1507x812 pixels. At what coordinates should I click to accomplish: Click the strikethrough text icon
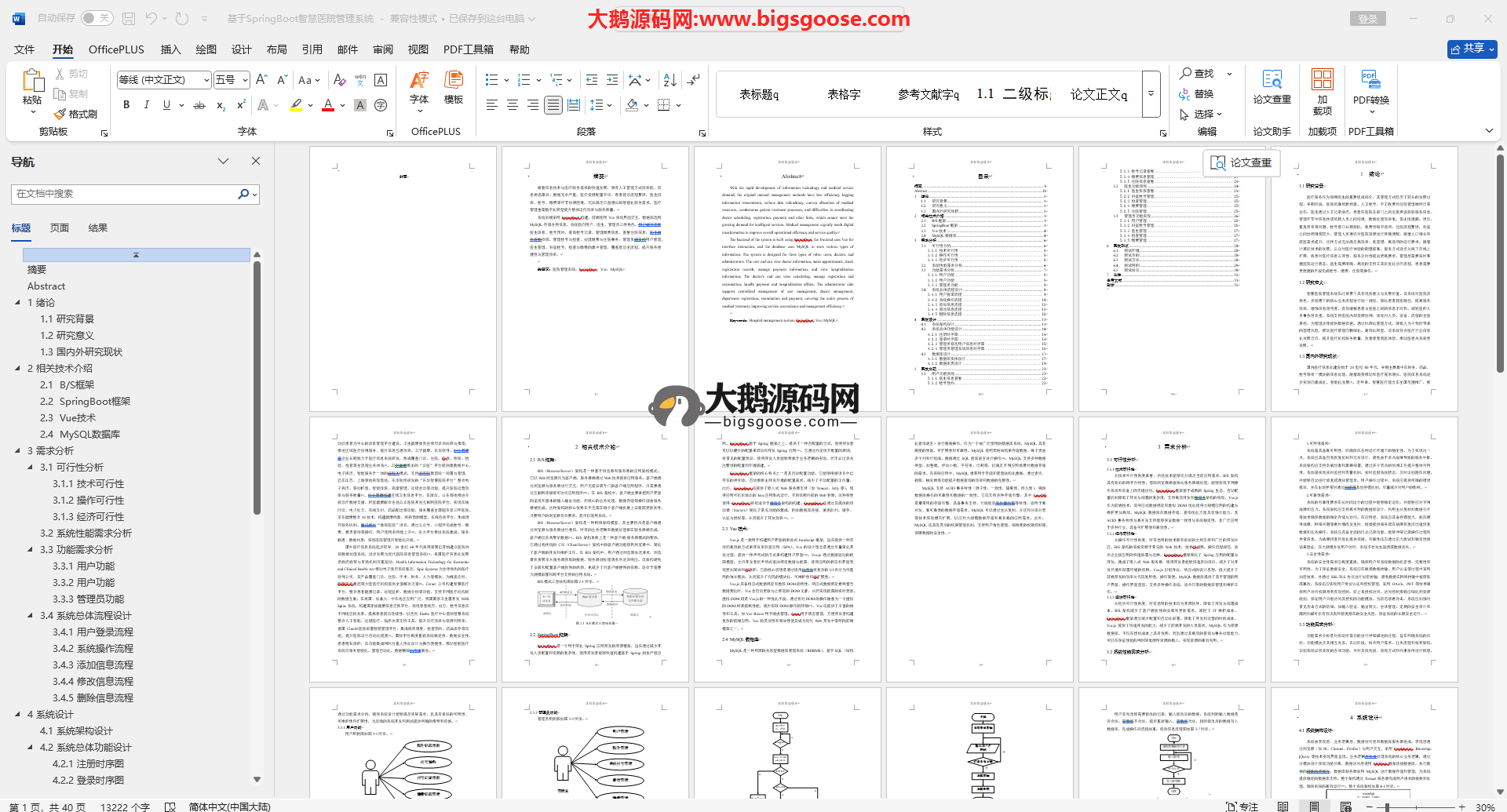pyautogui.click(x=199, y=105)
